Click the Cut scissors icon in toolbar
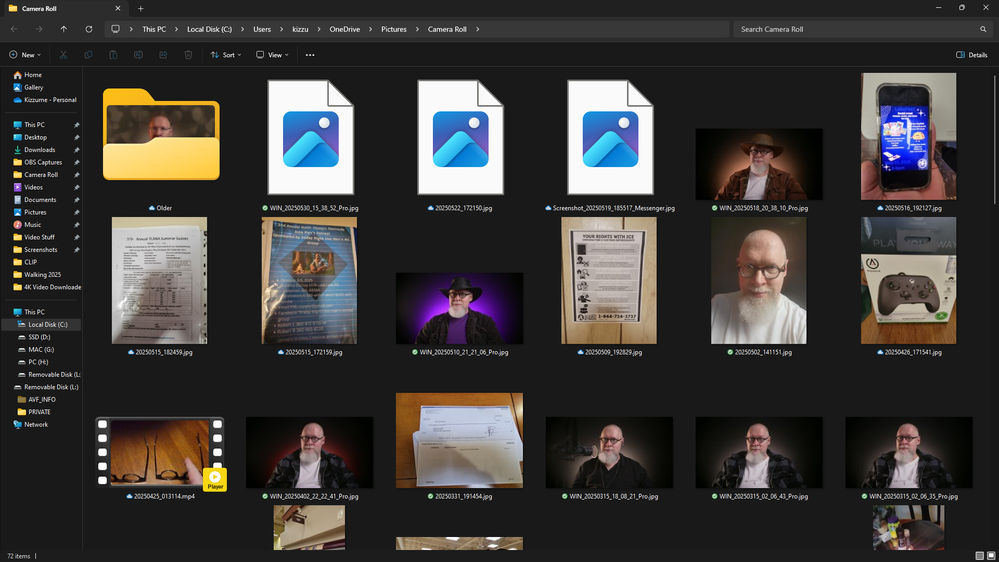The width and height of the screenshot is (999, 562). pyautogui.click(x=63, y=55)
